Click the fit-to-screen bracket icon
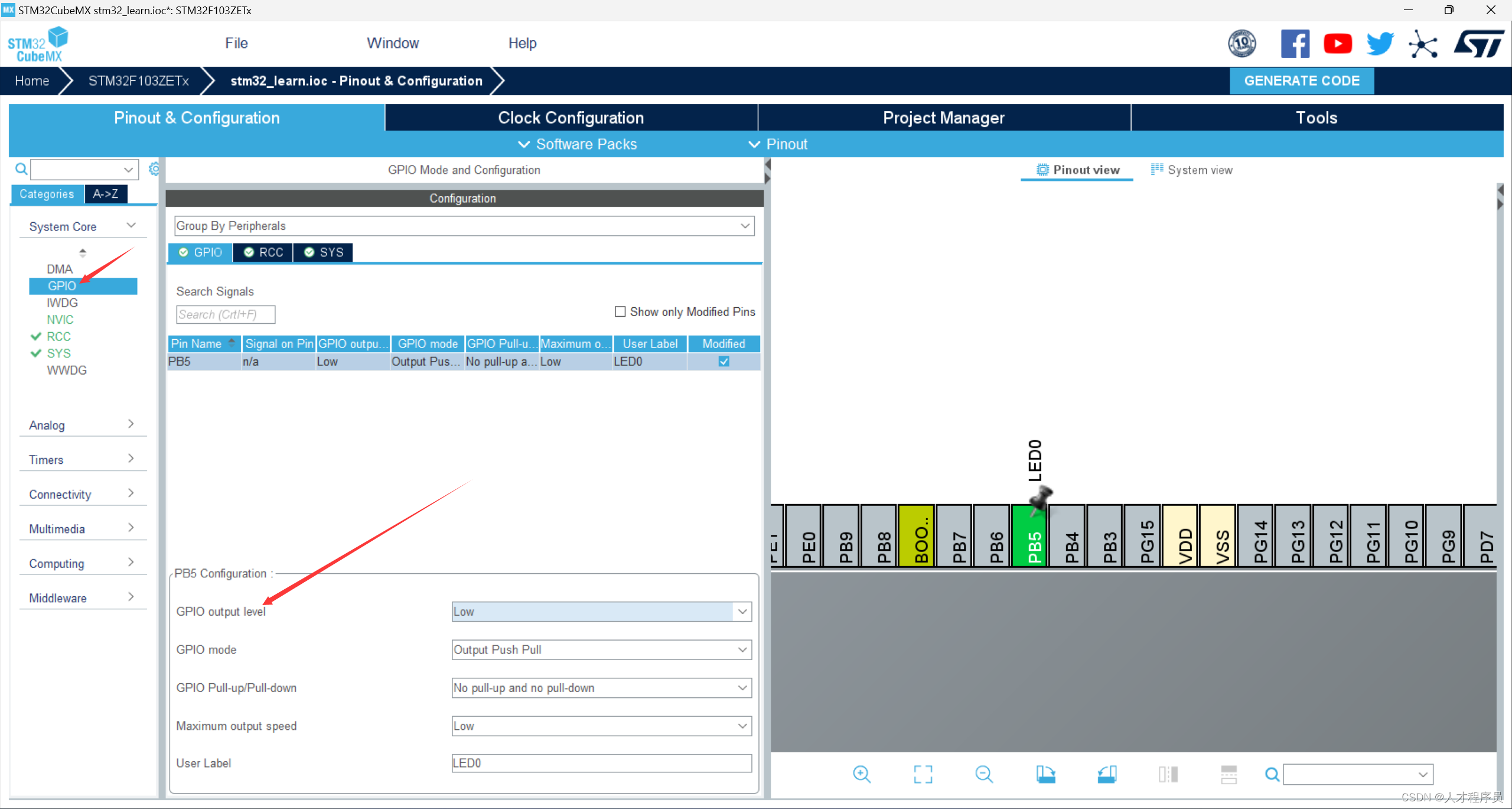Screen dimensions: 1512x809 click(923, 774)
